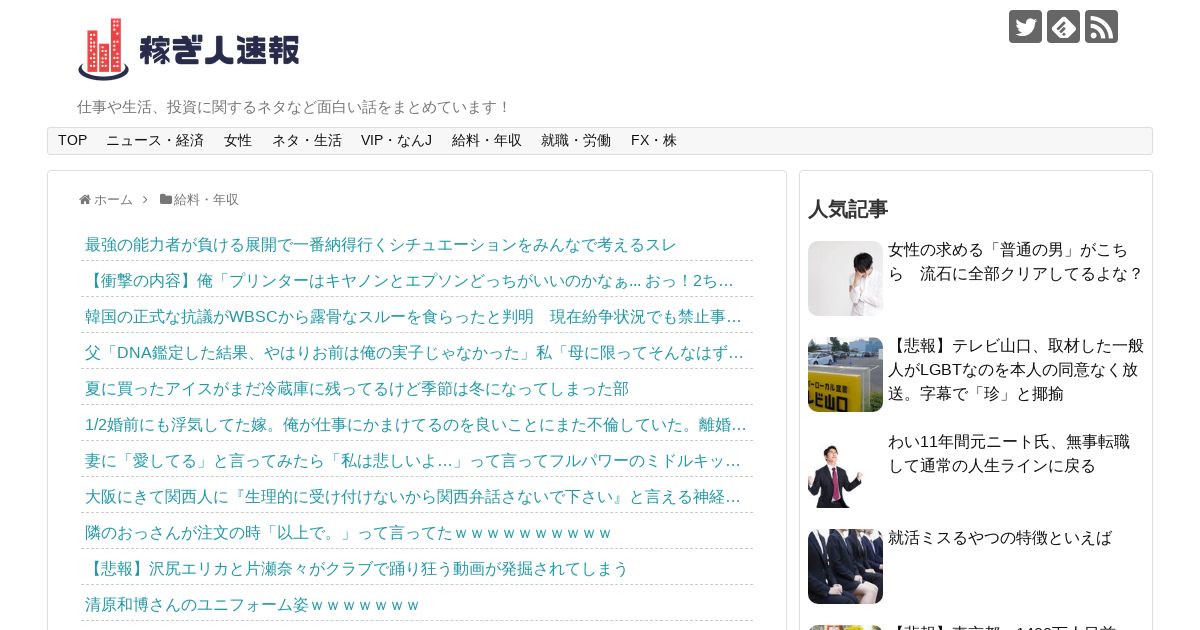Open popular article テレビ山口 LGBT 放送

[x=1016, y=370]
